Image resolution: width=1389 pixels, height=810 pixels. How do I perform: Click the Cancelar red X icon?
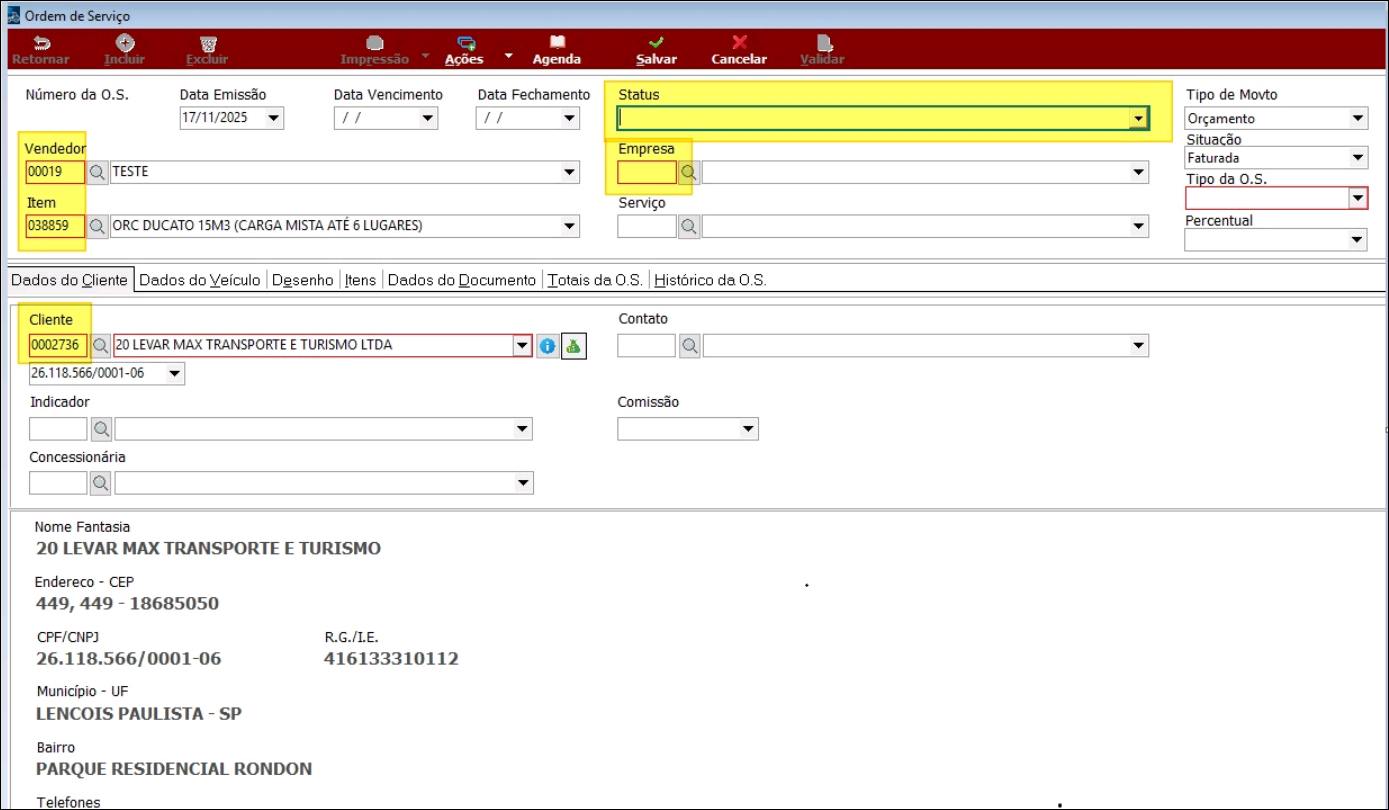pos(739,44)
